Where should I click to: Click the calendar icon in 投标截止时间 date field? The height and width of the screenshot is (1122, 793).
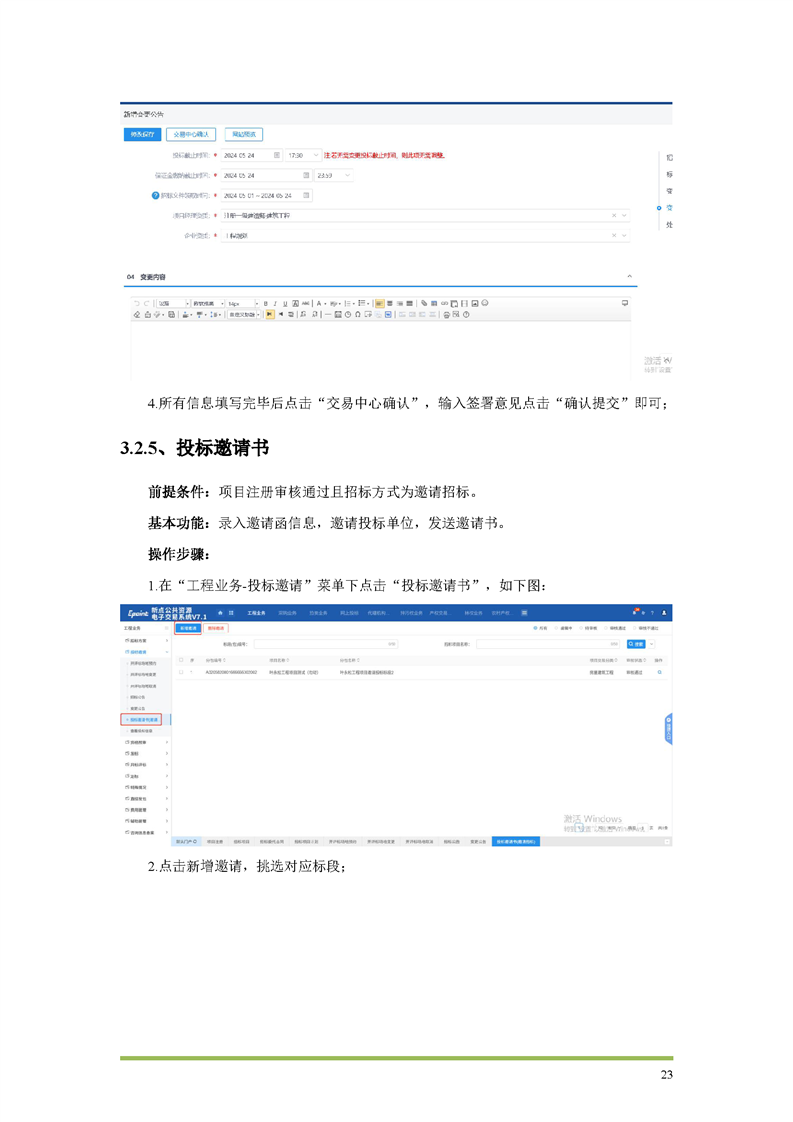(x=277, y=156)
